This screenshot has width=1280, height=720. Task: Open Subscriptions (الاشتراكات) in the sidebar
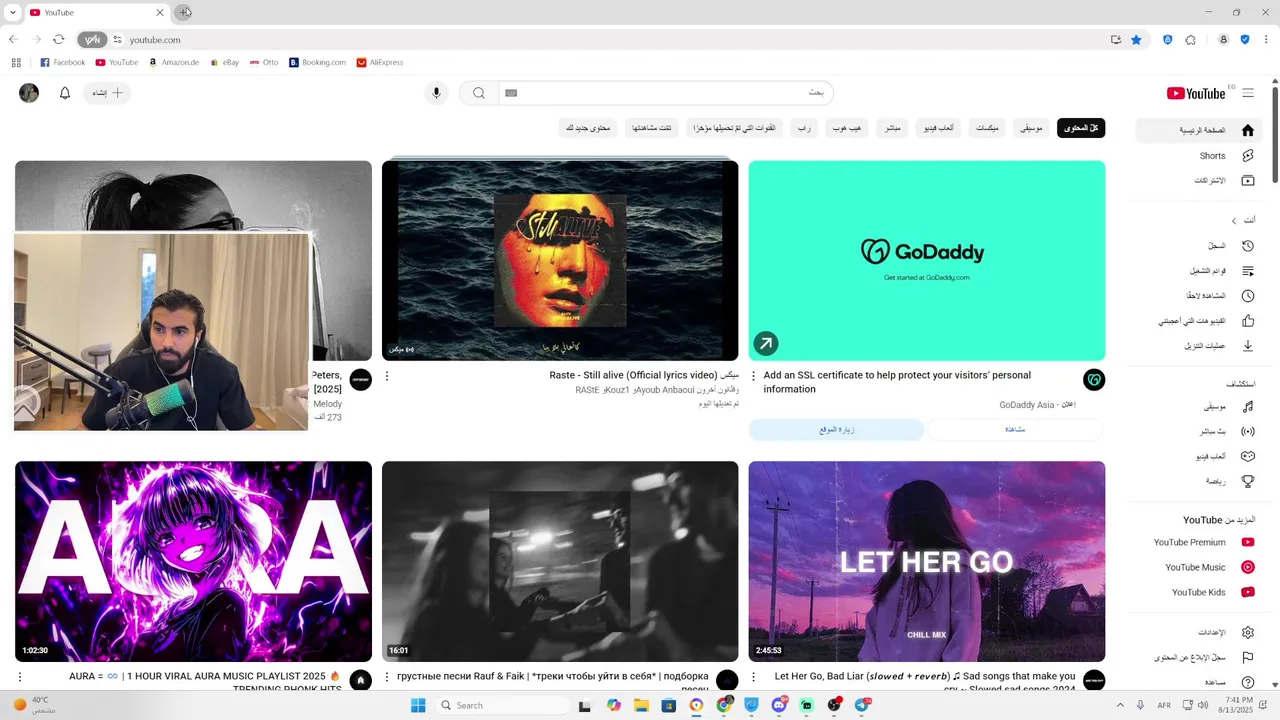click(1198, 181)
